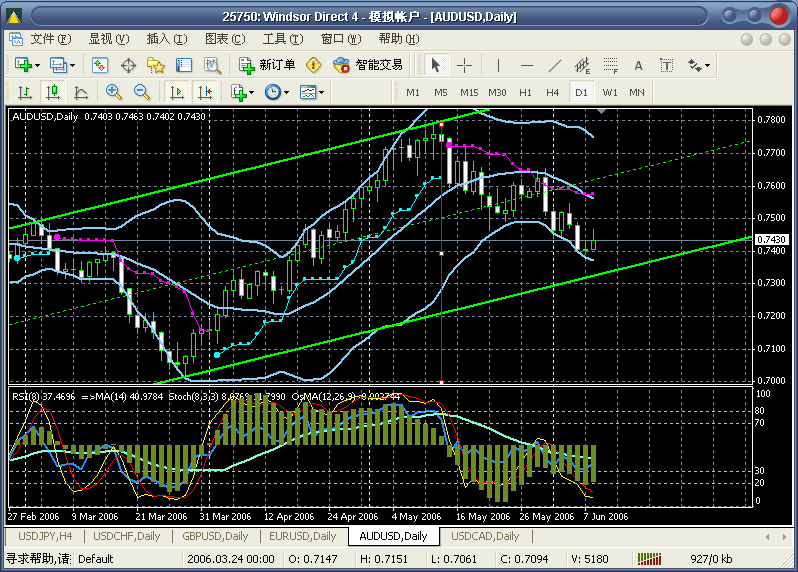This screenshot has height=572, width=798.
Task: Click the zoom in magnifier icon
Action: tap(113, 92)
